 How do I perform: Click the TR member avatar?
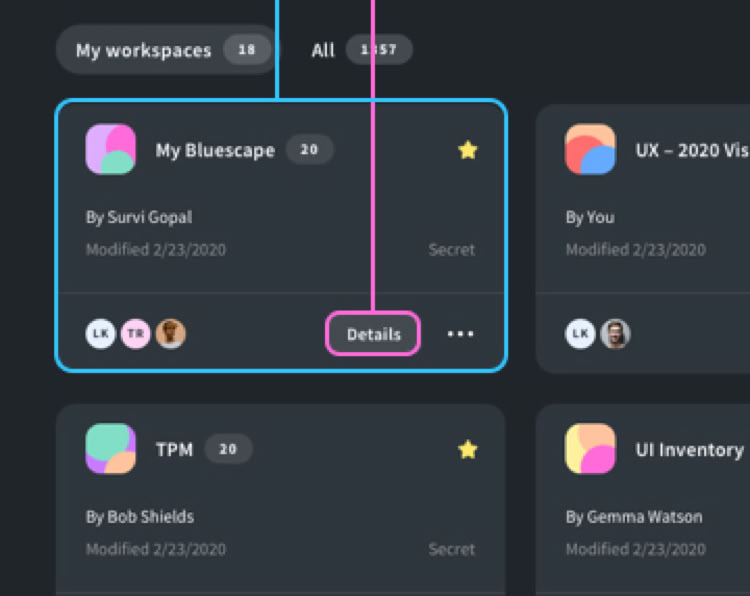click(x=136, y=334)
